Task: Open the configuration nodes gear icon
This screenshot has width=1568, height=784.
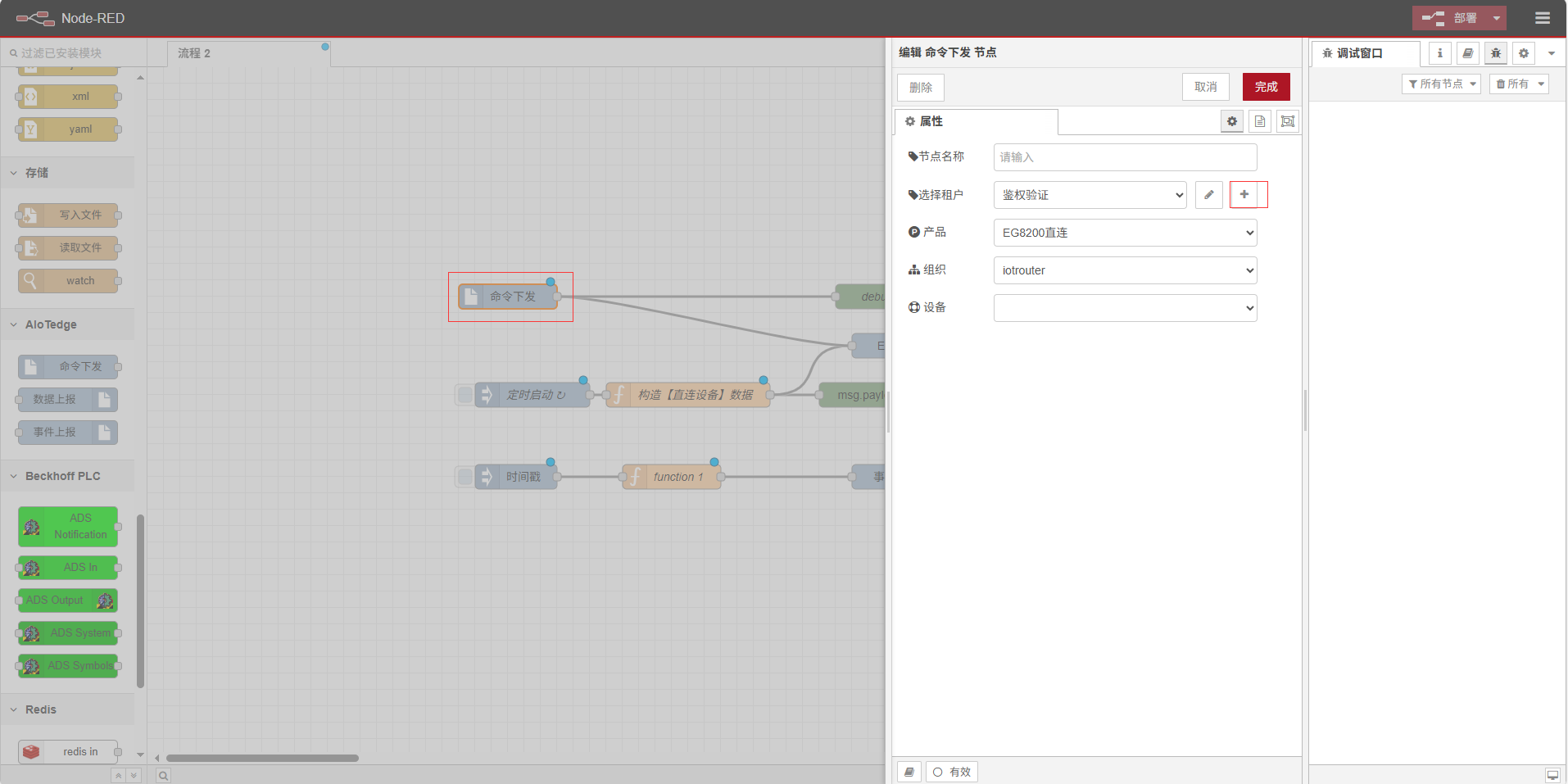Action: tap(1524, 53)
